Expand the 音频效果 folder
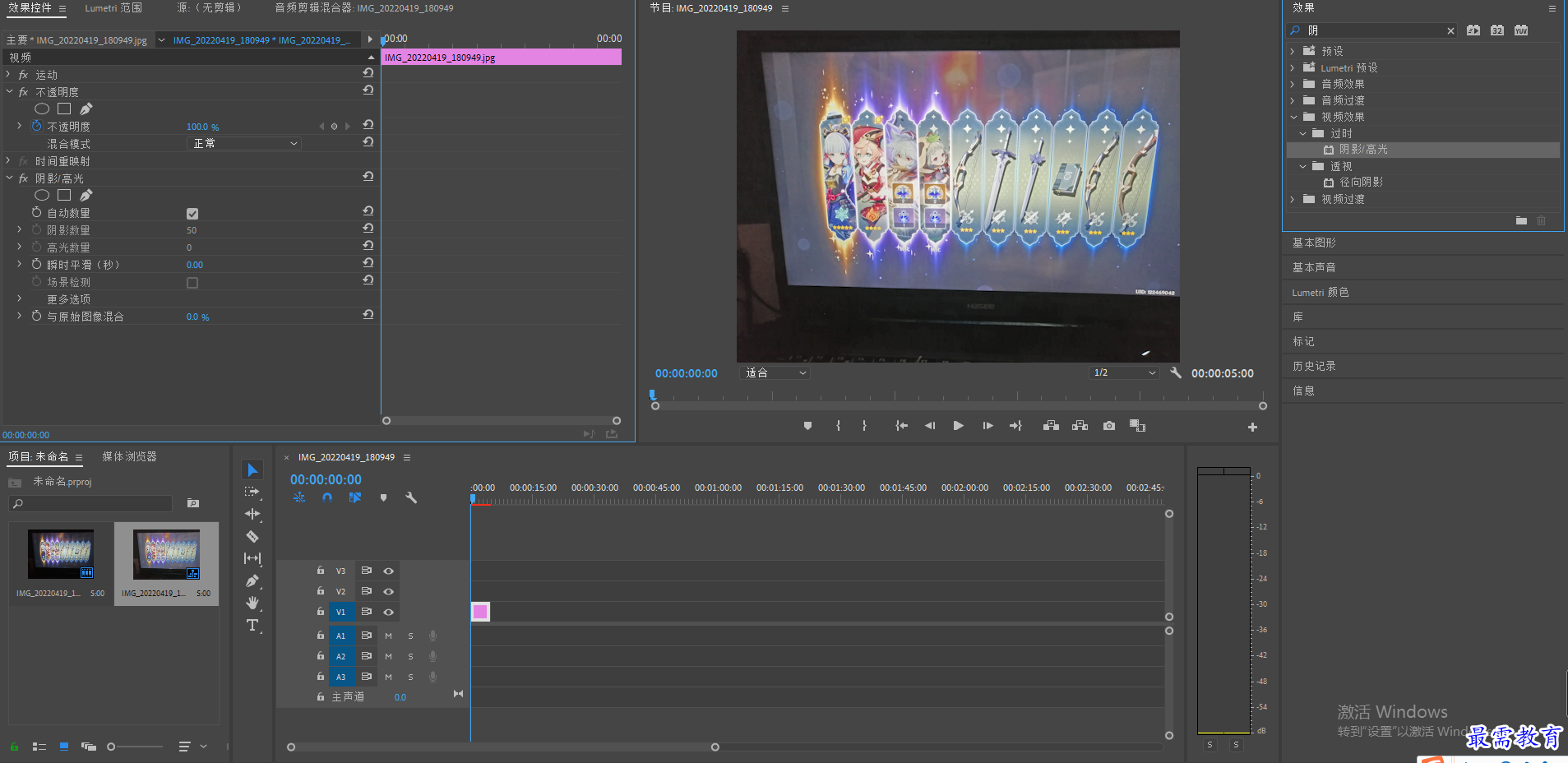1568x763 pixels. pyautogui.click(x=1293, y=84)
